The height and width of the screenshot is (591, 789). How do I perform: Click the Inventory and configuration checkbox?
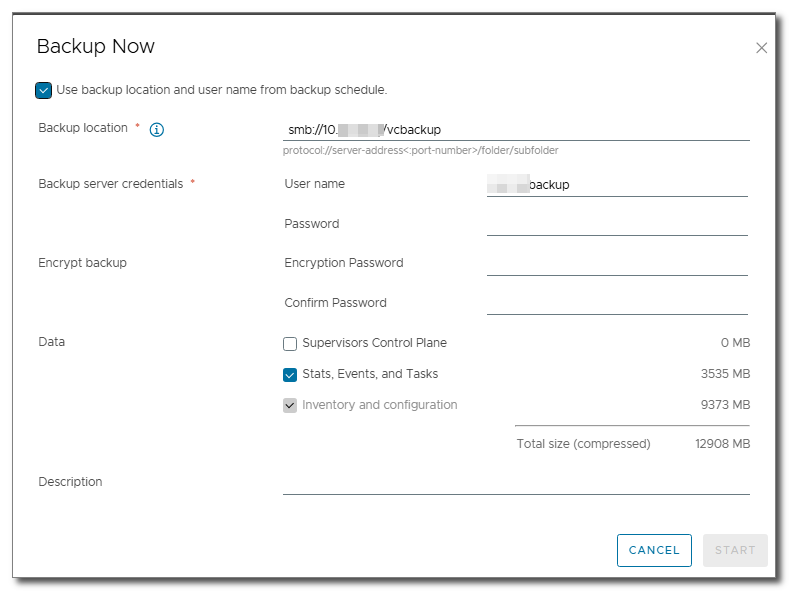click(x=290, y=406)
